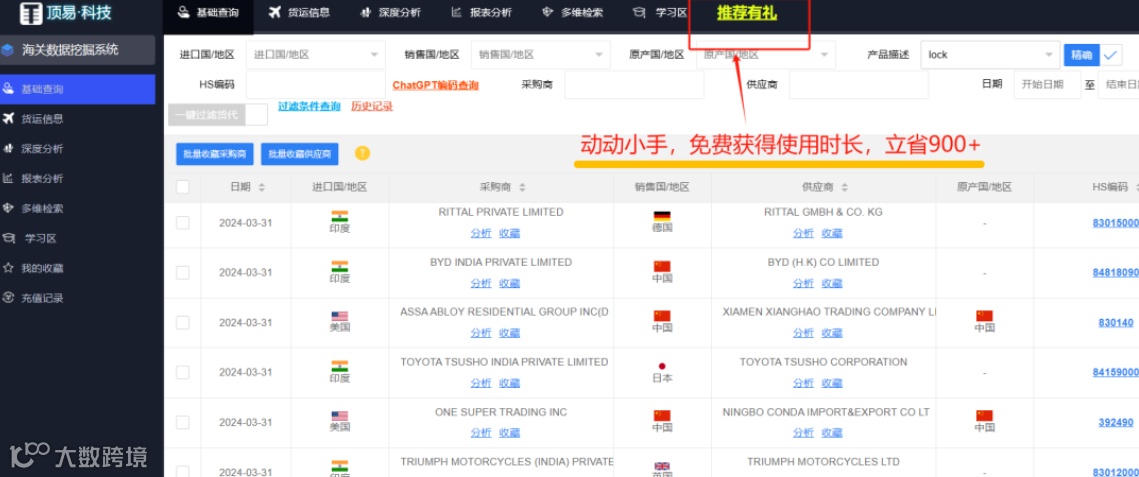Image resolution: width=1139 pixels, height=477 pixels.
Task: Switch to the 基础查询 top tab
Action: (x=209, y=12)
